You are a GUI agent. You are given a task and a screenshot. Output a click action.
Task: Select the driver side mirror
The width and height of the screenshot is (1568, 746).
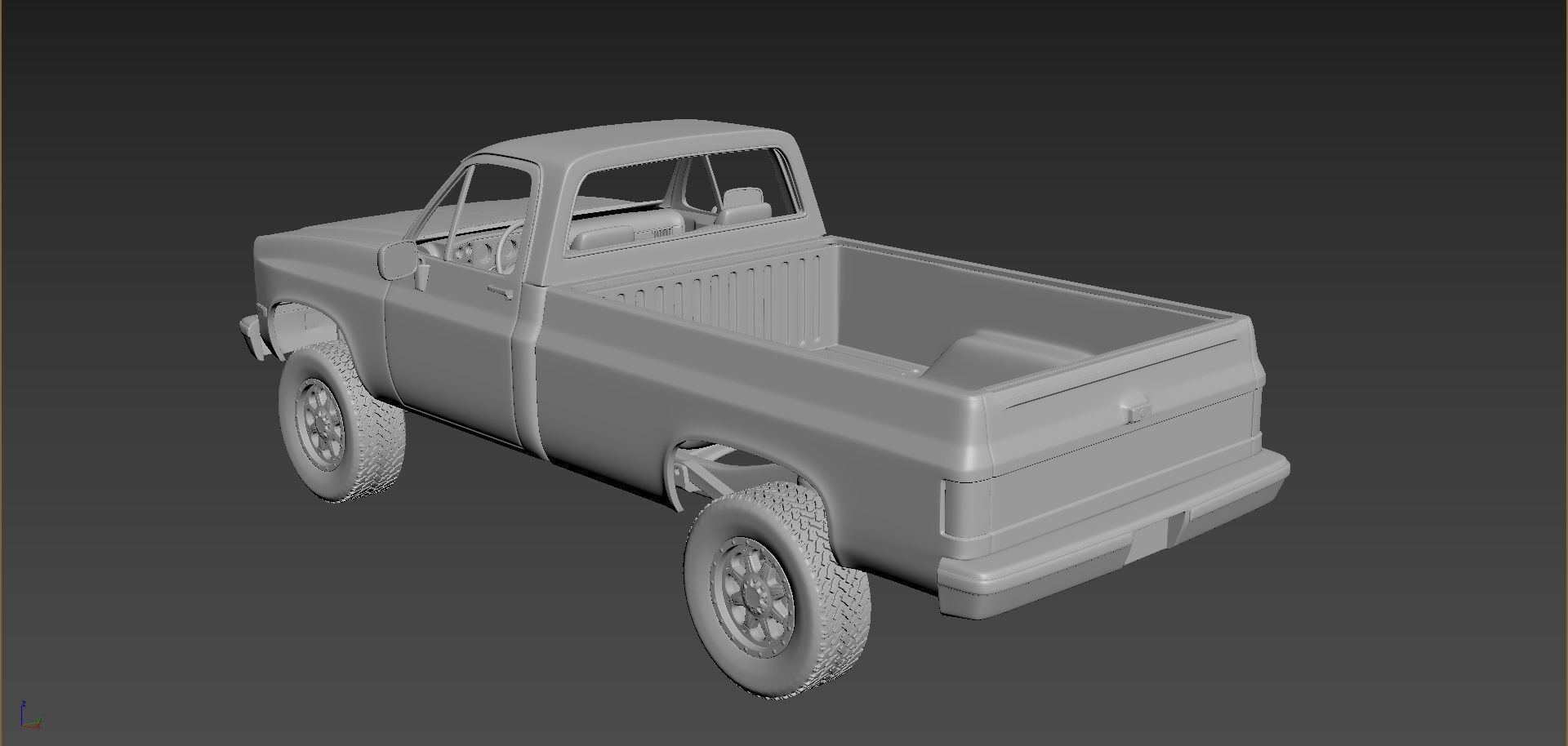coord(397,260)
